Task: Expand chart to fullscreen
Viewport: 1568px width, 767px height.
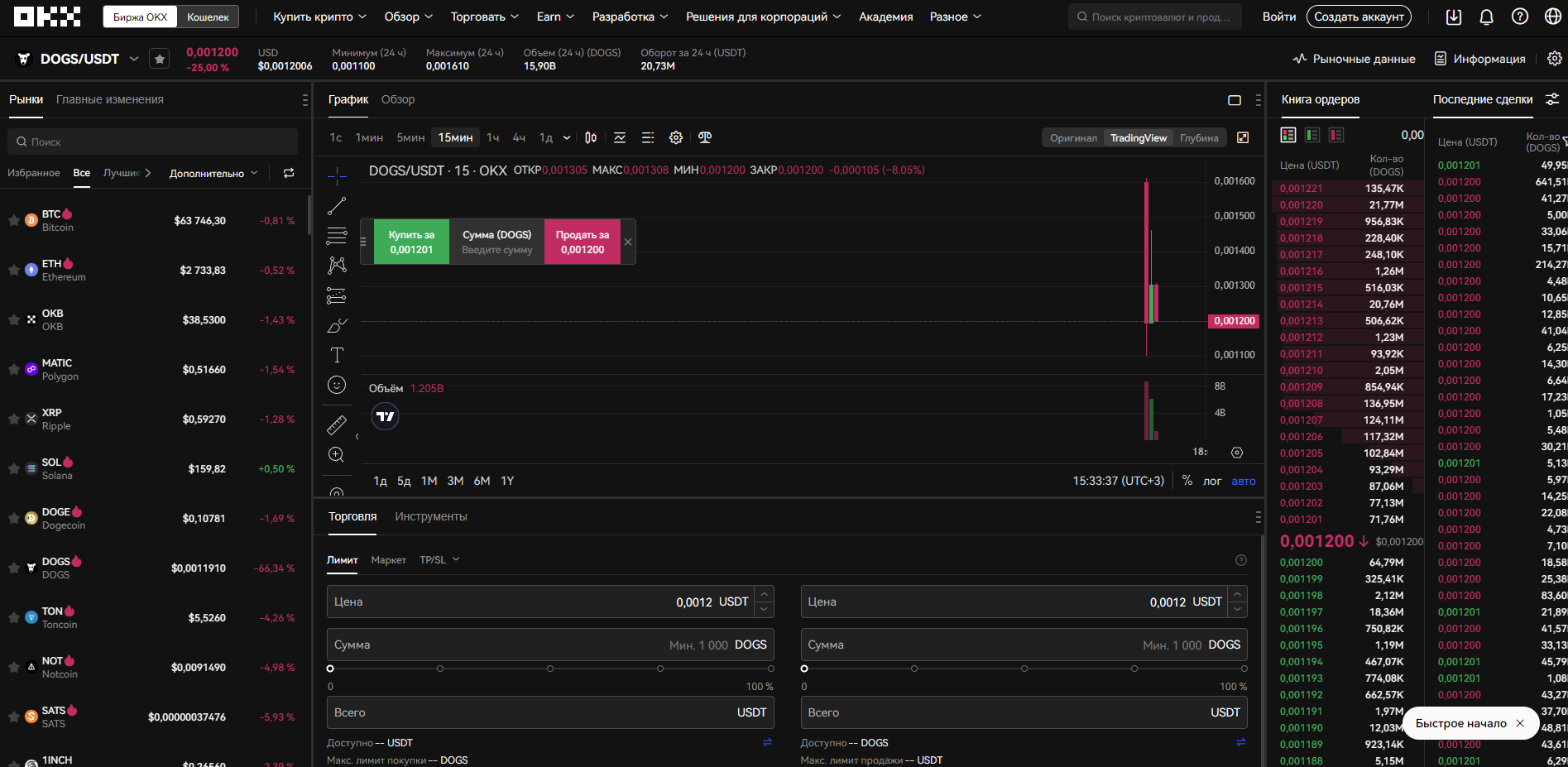Action: (1242, 137)
